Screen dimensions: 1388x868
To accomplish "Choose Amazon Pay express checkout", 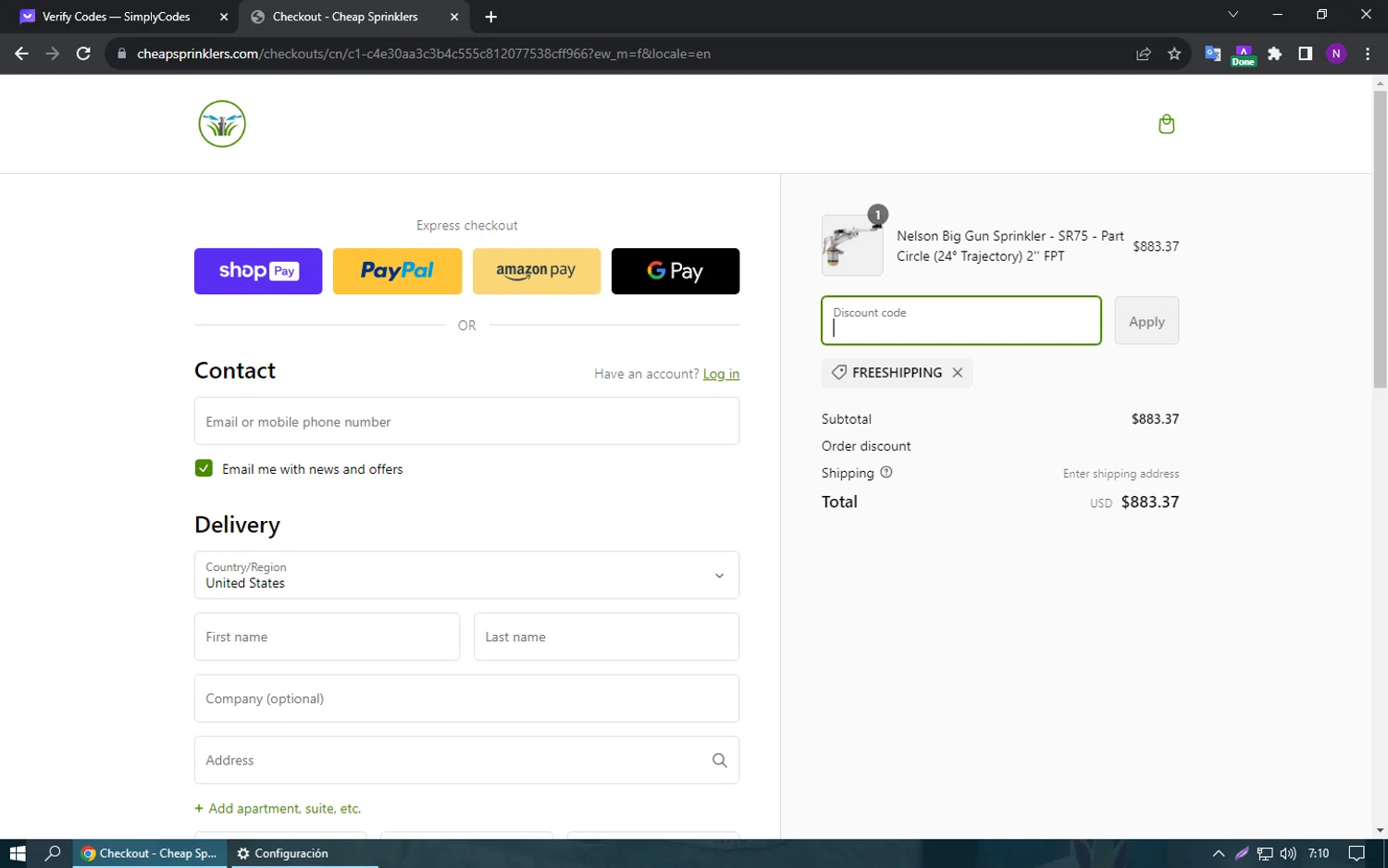I will 537,271.
